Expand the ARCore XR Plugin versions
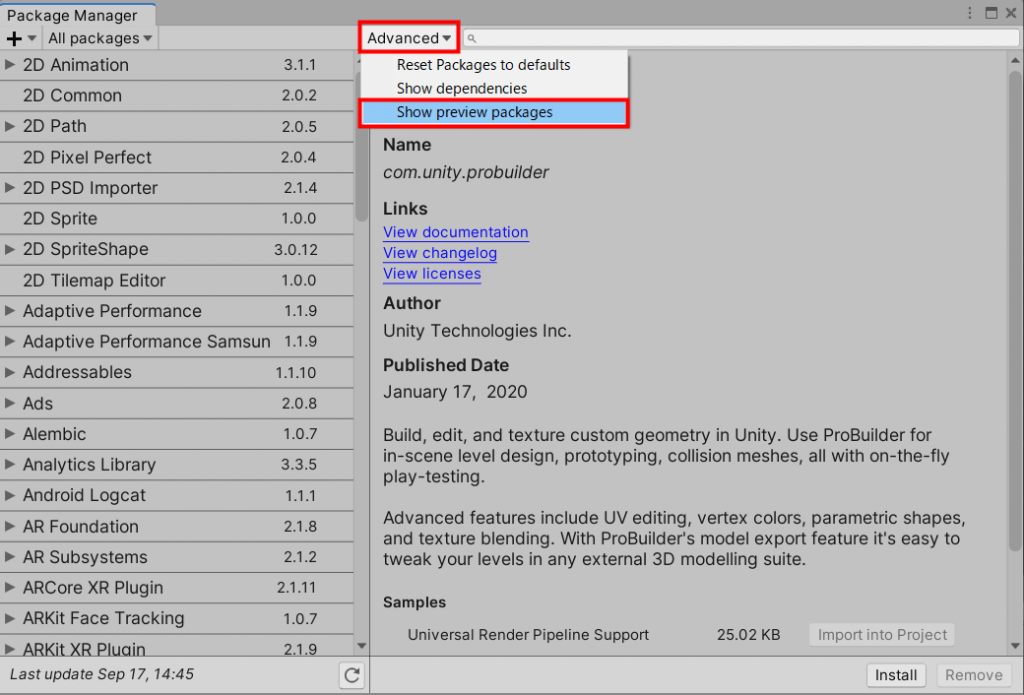Viewport: 1024px width, 695px height. point(9,588)
